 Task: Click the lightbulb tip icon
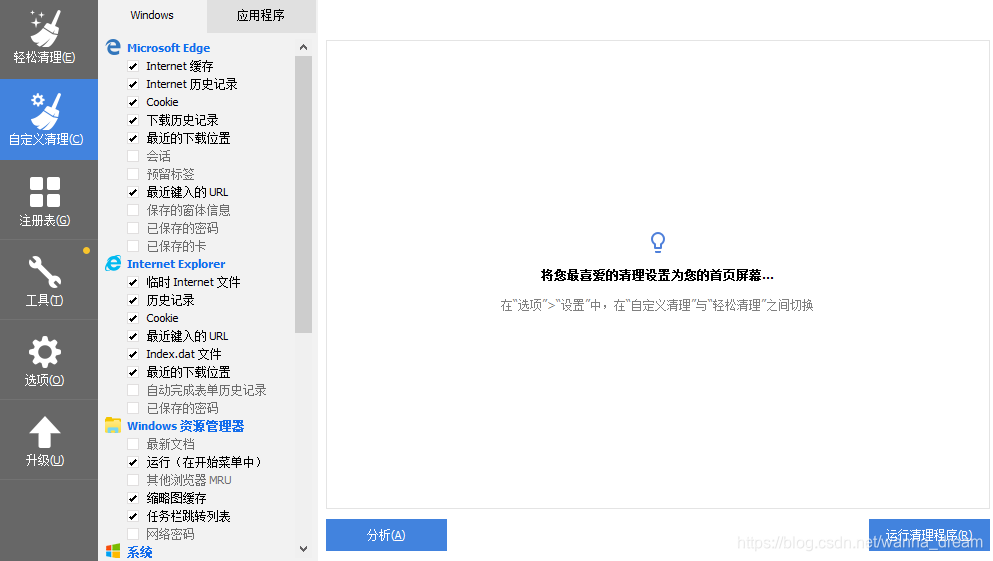[658, 243]
